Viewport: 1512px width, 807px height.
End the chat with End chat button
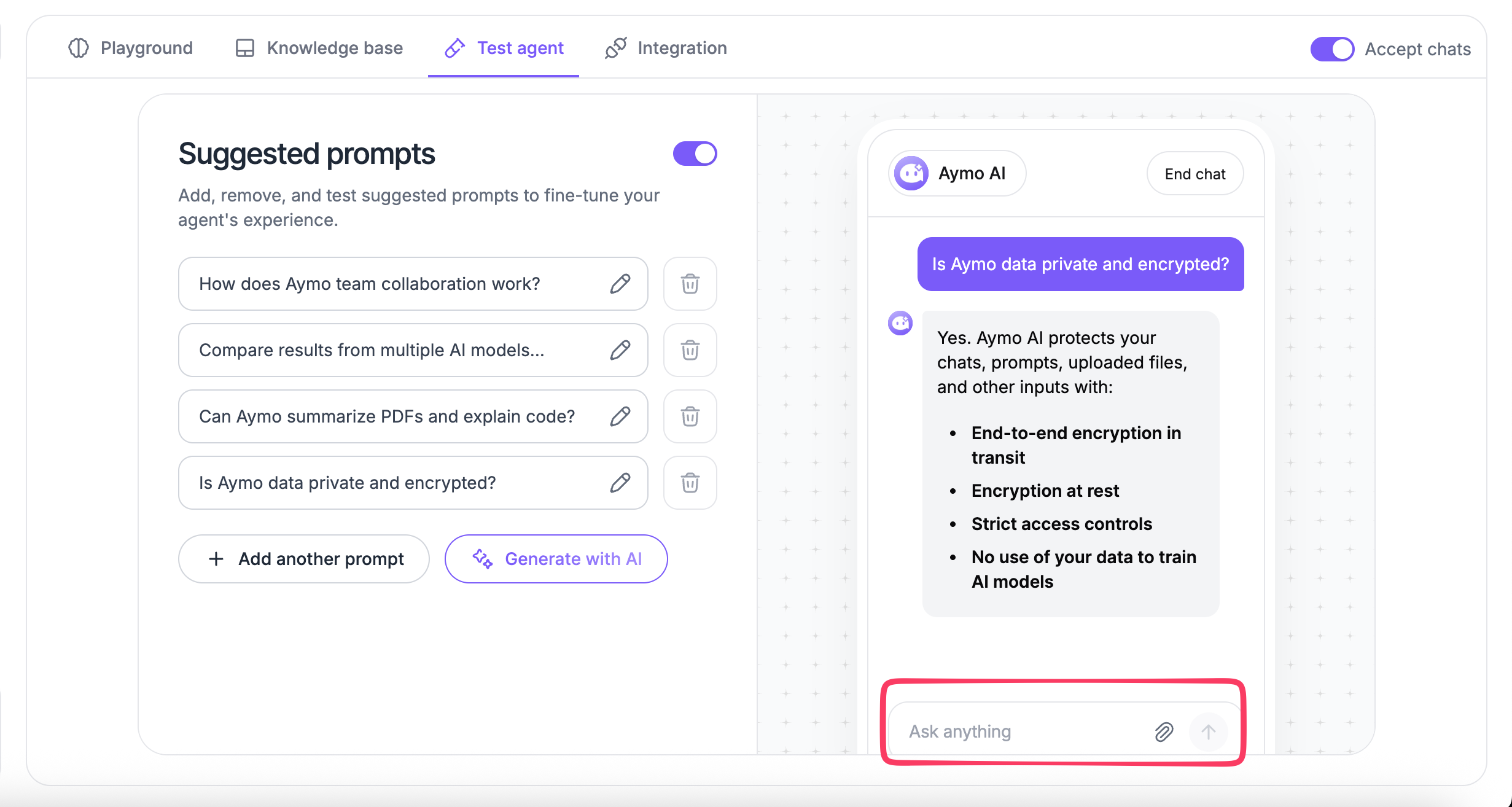click(x=1195, y=174)
